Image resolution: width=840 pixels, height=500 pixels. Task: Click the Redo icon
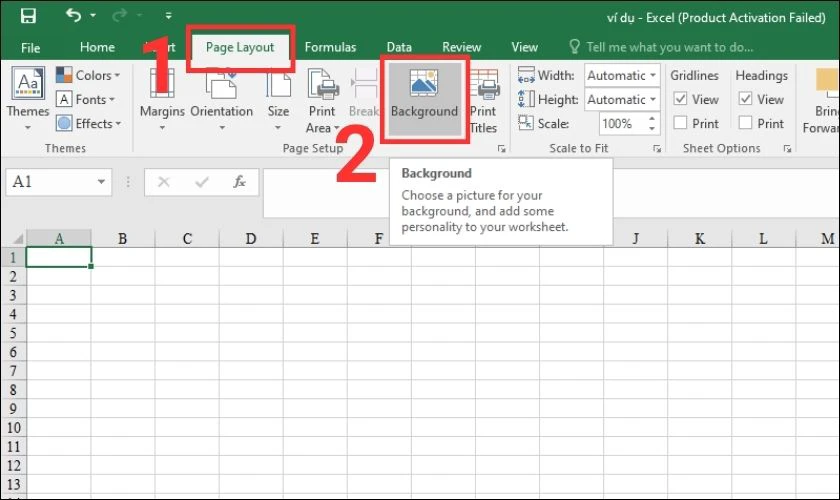(119, 16)
